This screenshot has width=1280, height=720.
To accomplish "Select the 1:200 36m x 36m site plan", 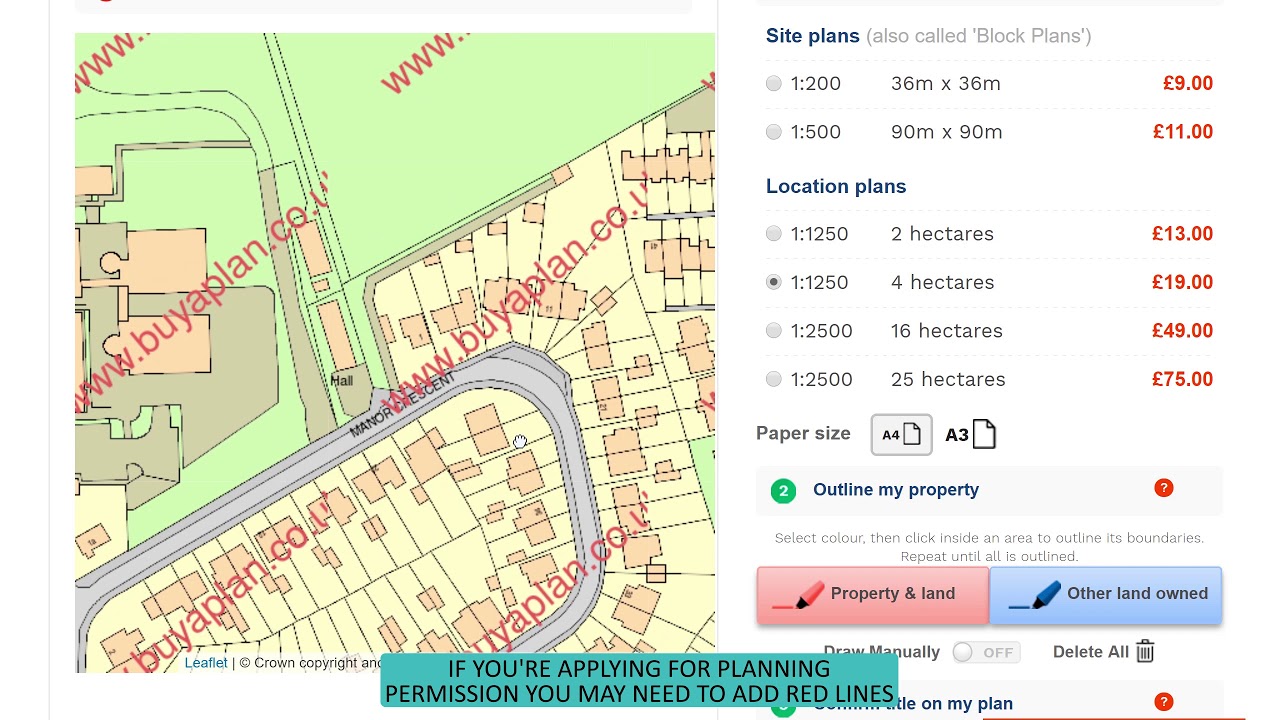I will point(774,84).
